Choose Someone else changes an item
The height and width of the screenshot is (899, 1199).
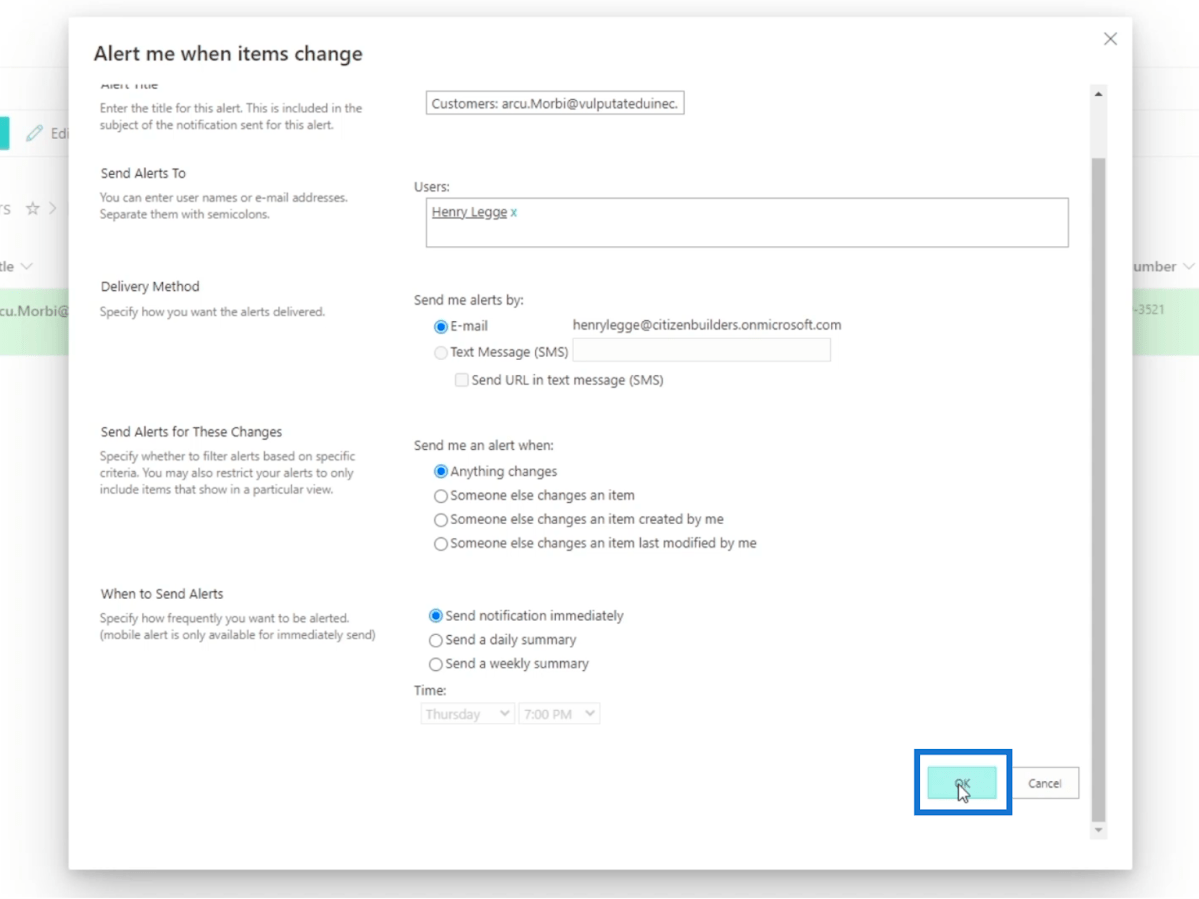tap(440, 496)
